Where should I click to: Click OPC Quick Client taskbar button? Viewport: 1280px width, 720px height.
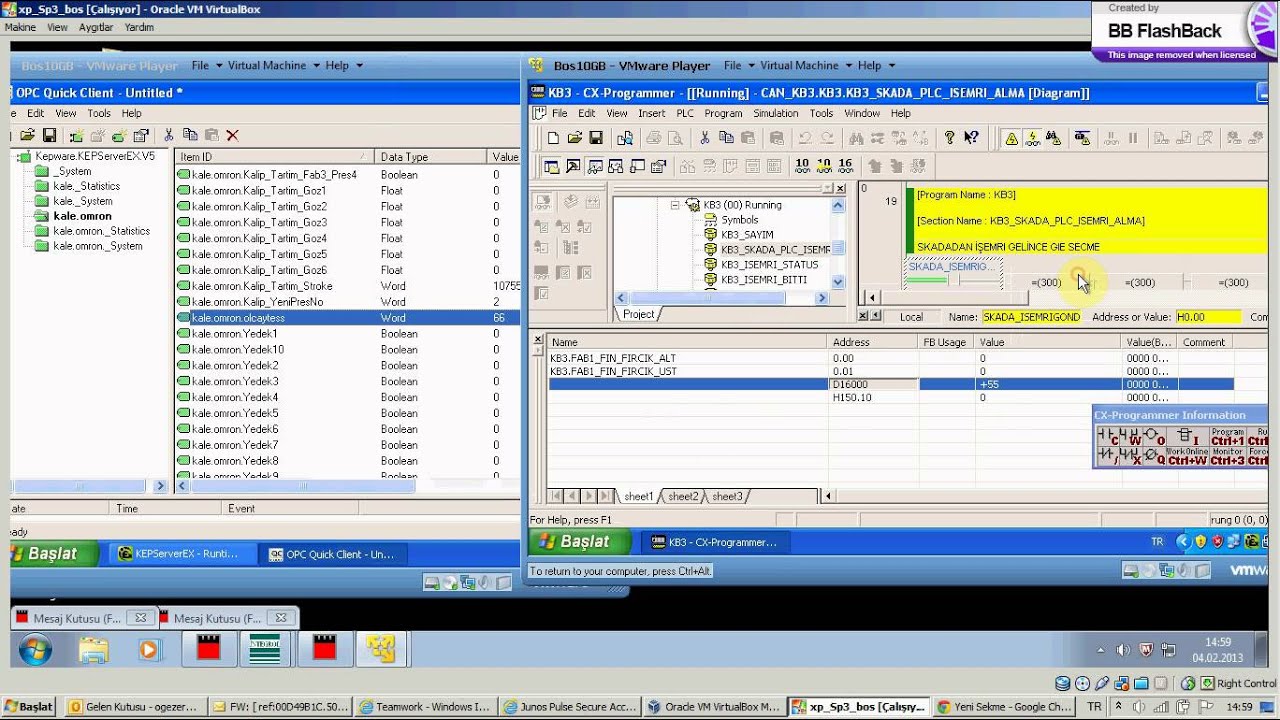click(x=331, y=554)
